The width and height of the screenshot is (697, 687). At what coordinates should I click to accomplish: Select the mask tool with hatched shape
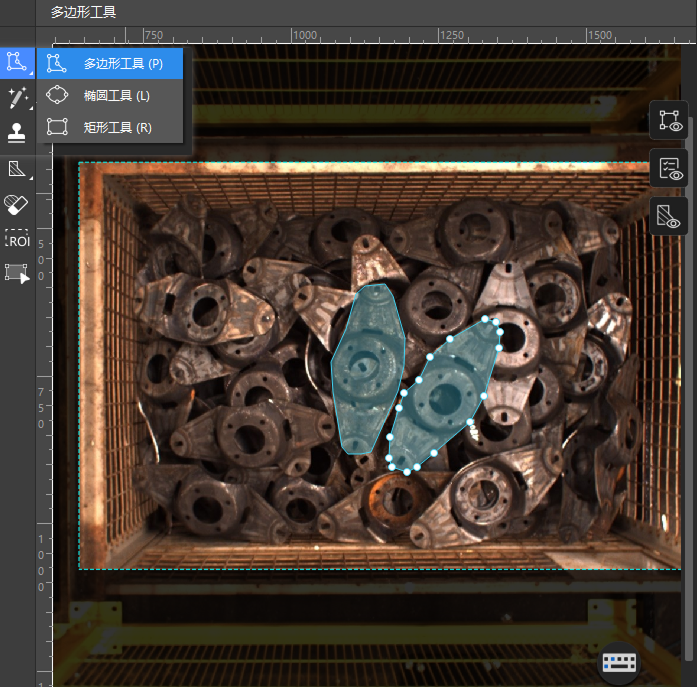[x=16, y=168]
